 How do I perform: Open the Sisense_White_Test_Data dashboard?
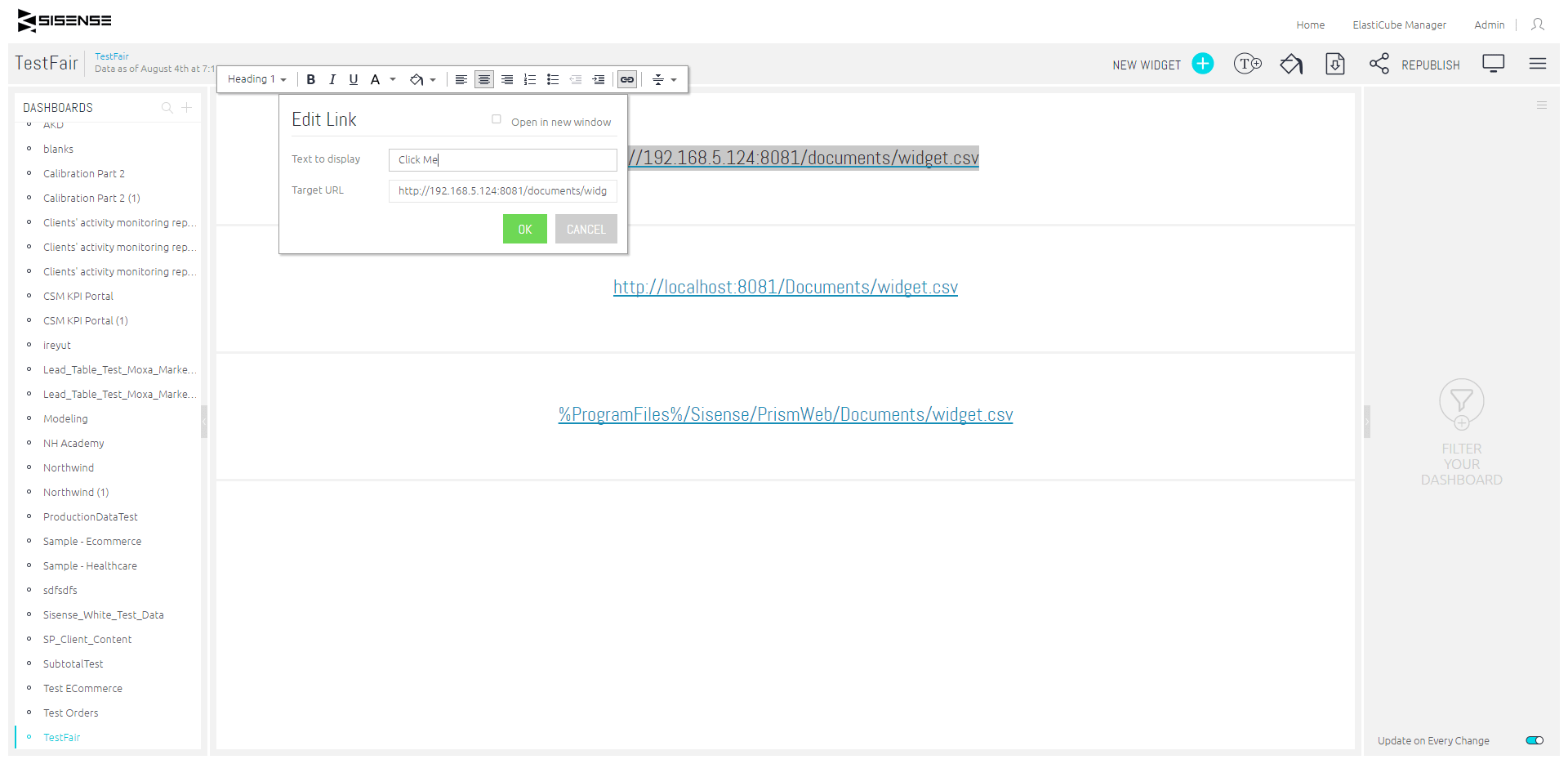pos(104,615)
